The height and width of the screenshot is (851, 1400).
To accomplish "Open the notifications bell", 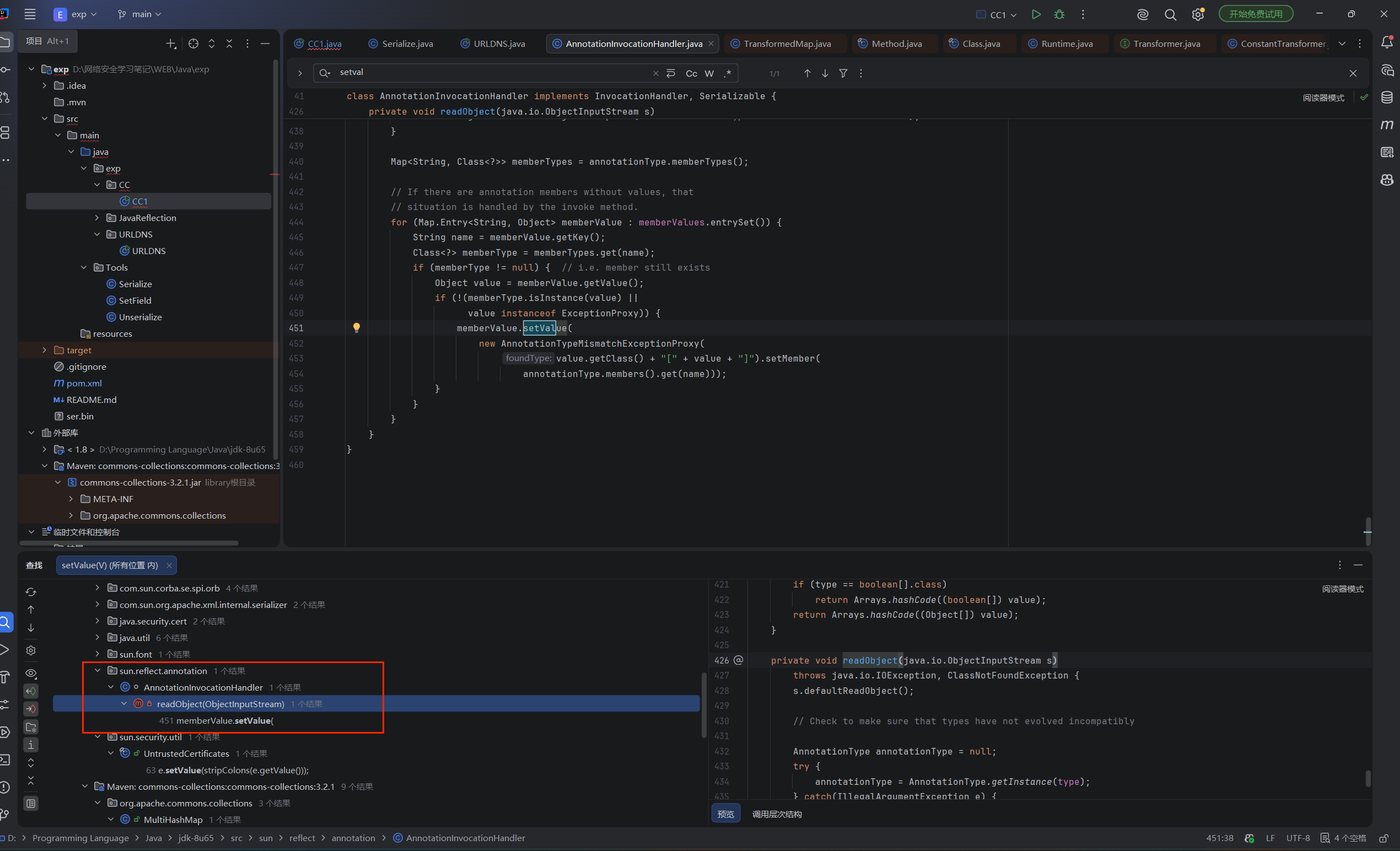I will [1387, 42].
